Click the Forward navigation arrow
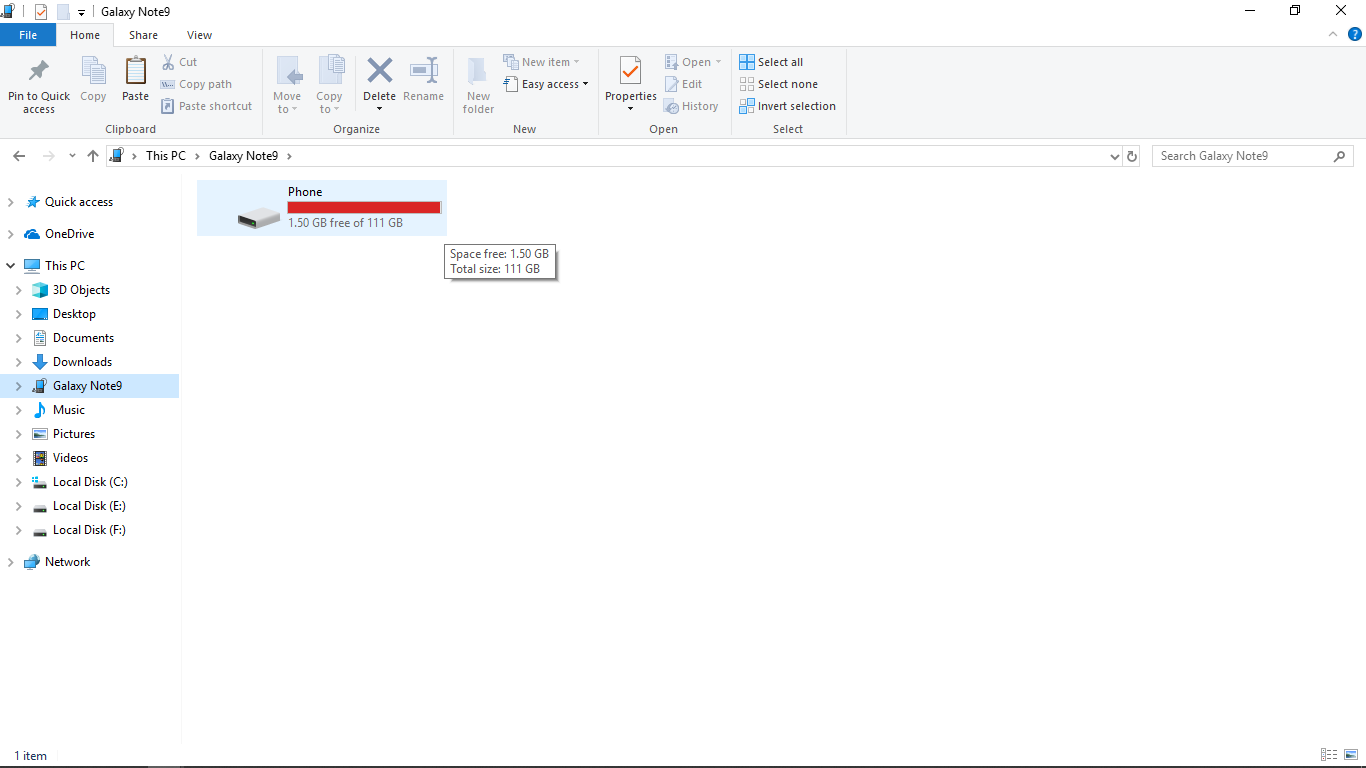This screenshot has height=768, width=1366. [x=48, y=156]
